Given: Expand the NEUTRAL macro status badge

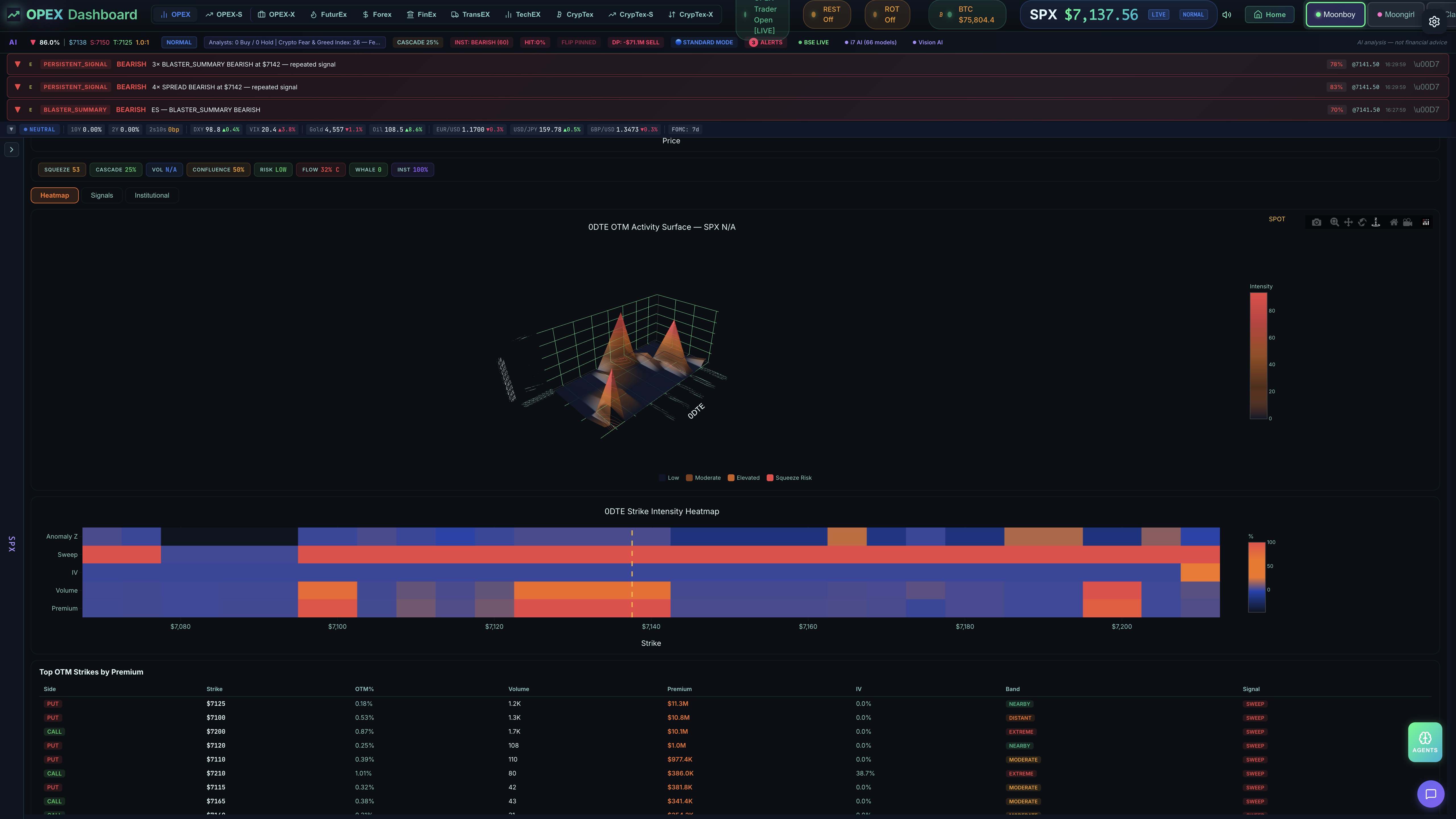Looking at the screenshot, I should (x=40, y=129).
